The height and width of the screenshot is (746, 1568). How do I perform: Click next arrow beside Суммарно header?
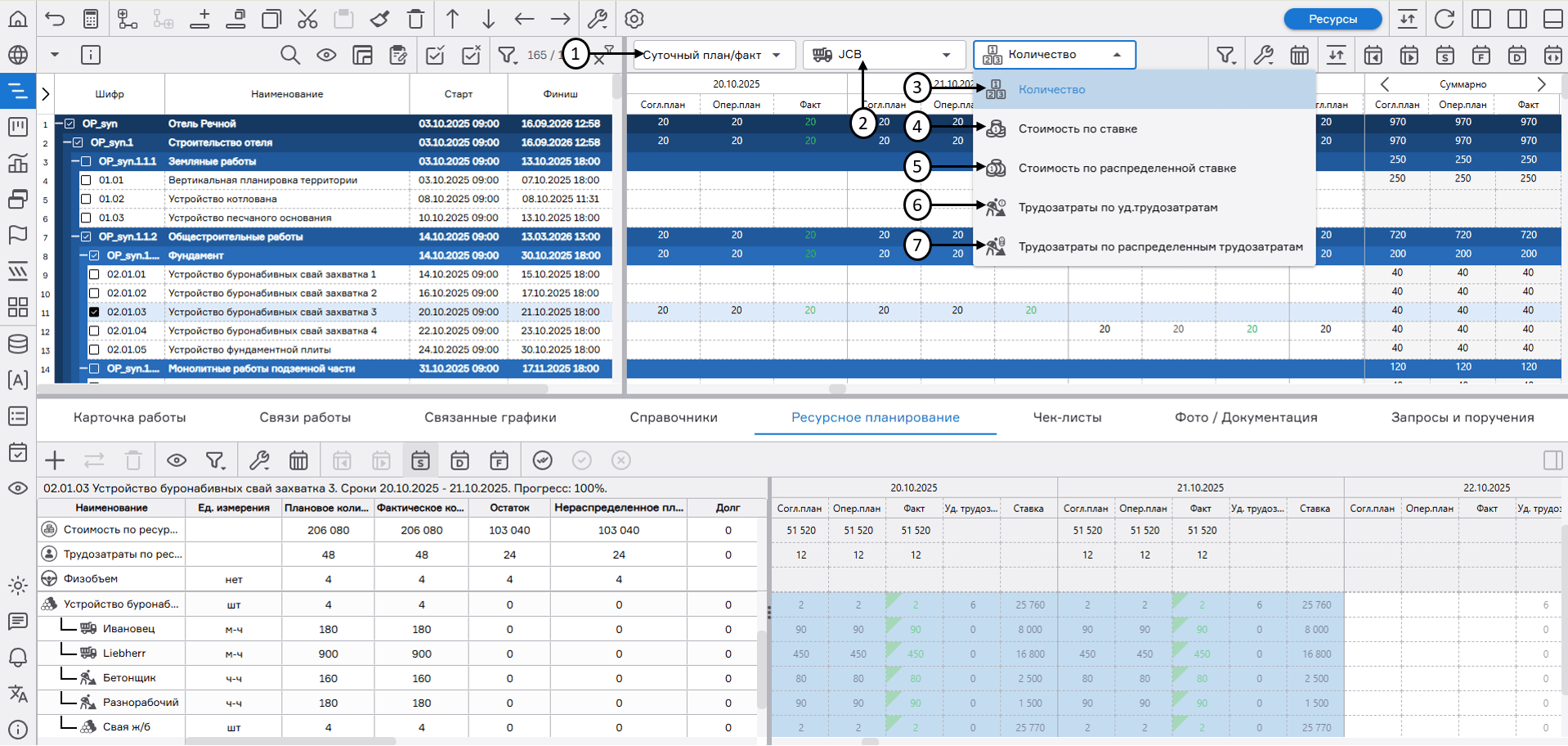[1541, 84]
